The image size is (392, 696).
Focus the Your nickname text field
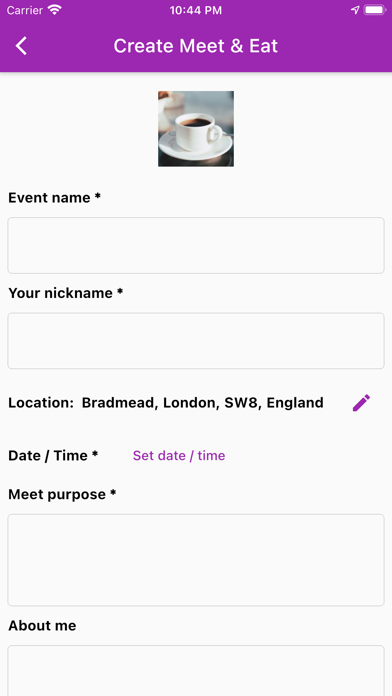[196, 341]
